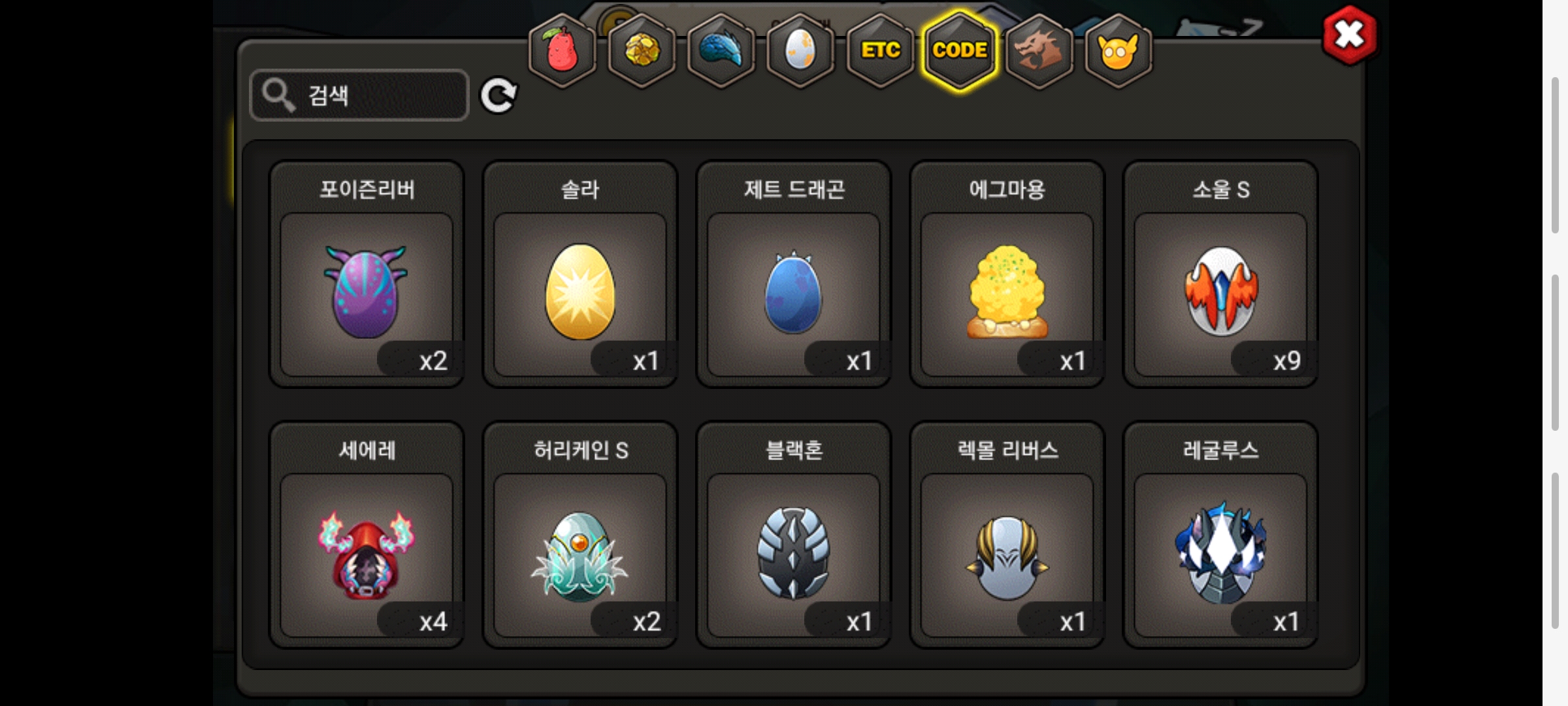Screen dimensions: 1568x706
Task: Select the dark armored 블랙혼 egg
Action: coord(794,535)
